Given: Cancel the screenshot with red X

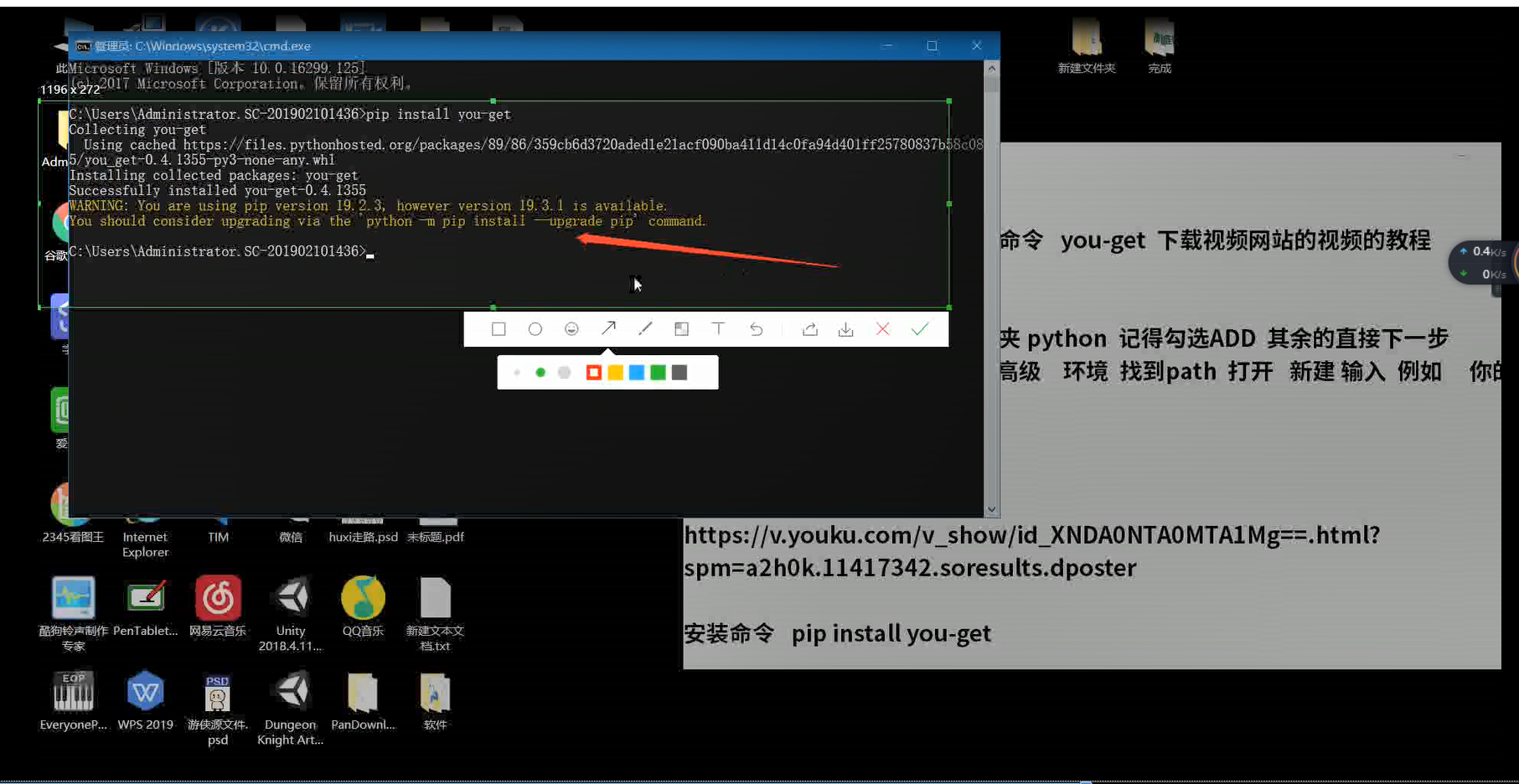Looking at the screenshot, I should point(882,329).
